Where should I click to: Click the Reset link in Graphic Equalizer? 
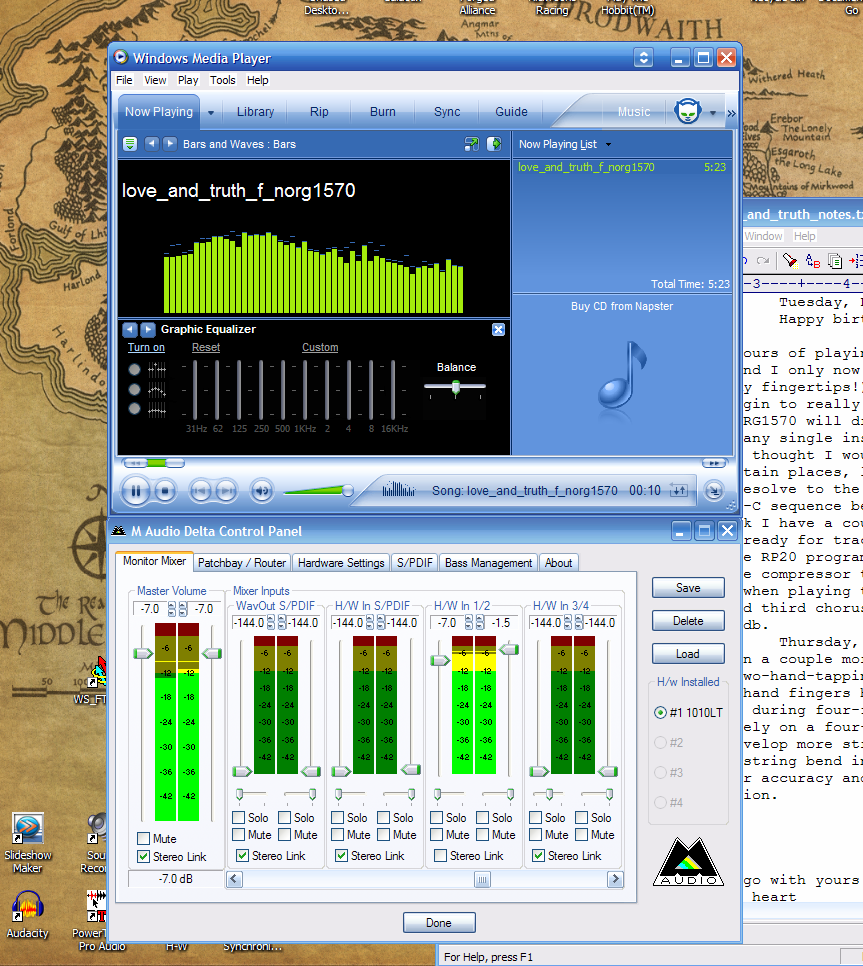coord(206,347)
